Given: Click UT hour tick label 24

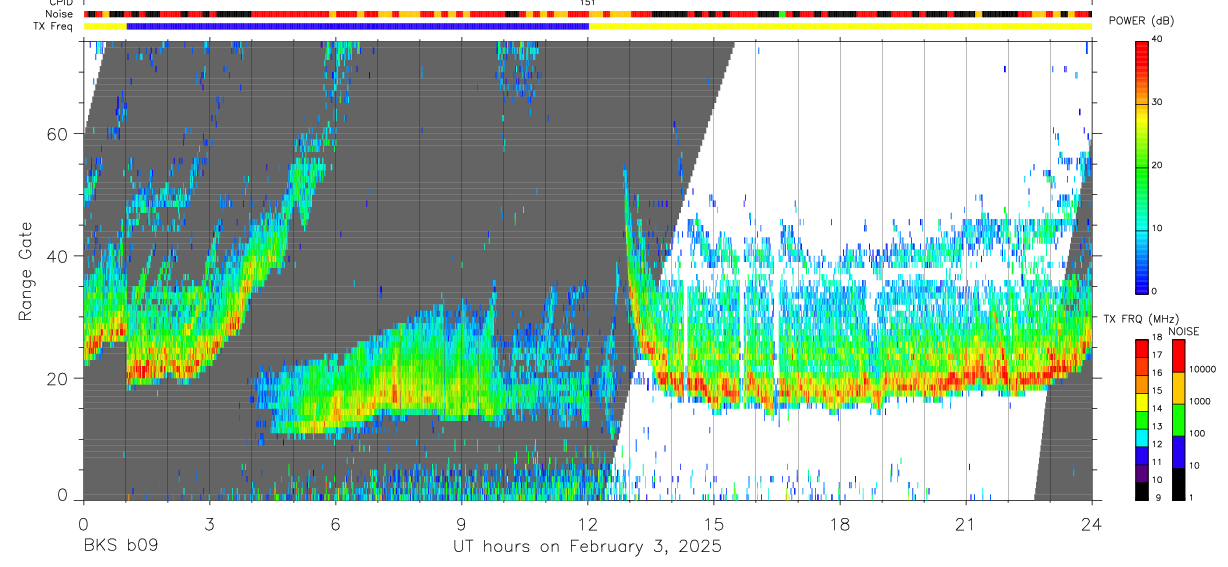Looking at the screenshot, I should point(1092,524).
